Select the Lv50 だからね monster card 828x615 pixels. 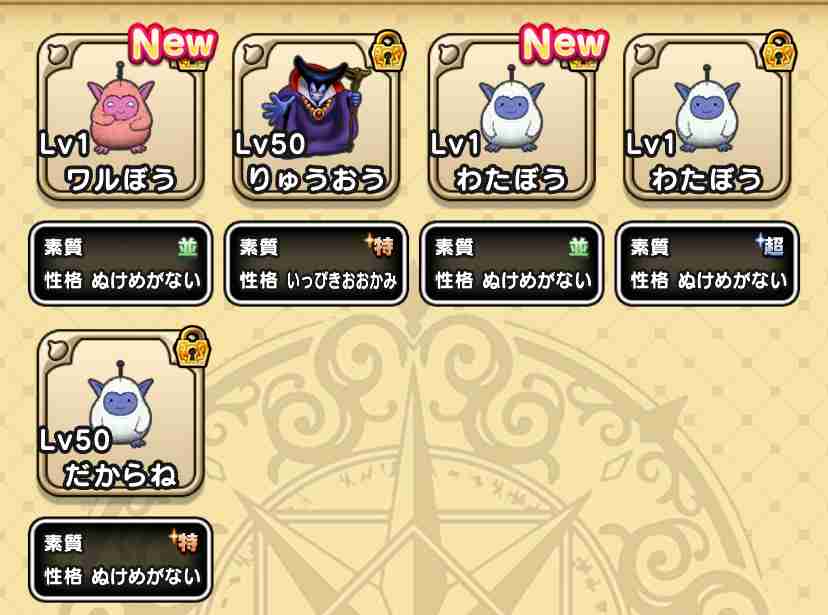[120, 413]
